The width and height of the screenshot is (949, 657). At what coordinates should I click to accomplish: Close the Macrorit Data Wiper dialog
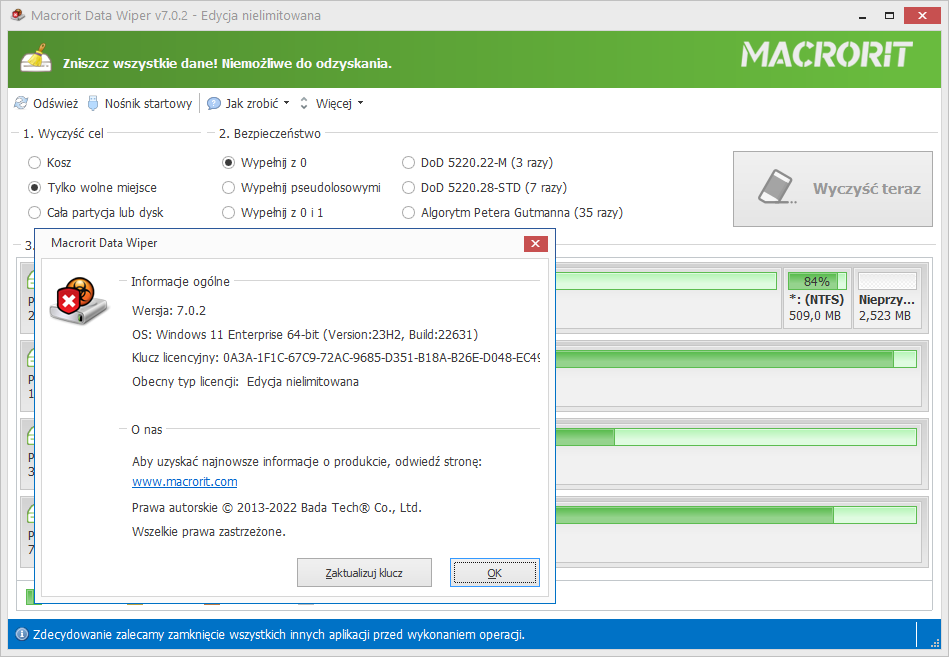point(536,243)
